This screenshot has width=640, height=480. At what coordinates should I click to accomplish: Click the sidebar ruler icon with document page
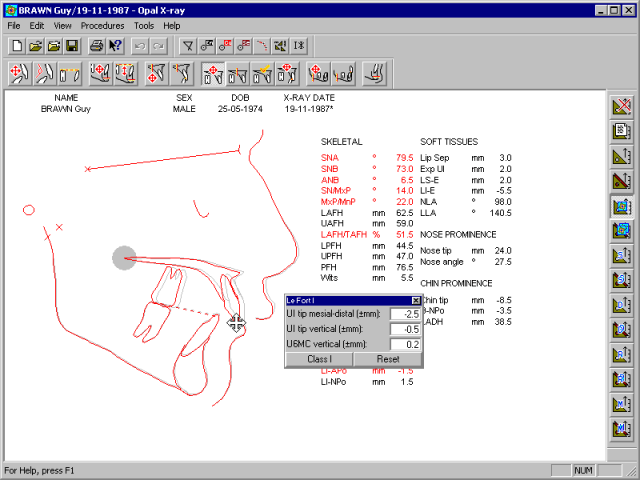tap(622, 131)
